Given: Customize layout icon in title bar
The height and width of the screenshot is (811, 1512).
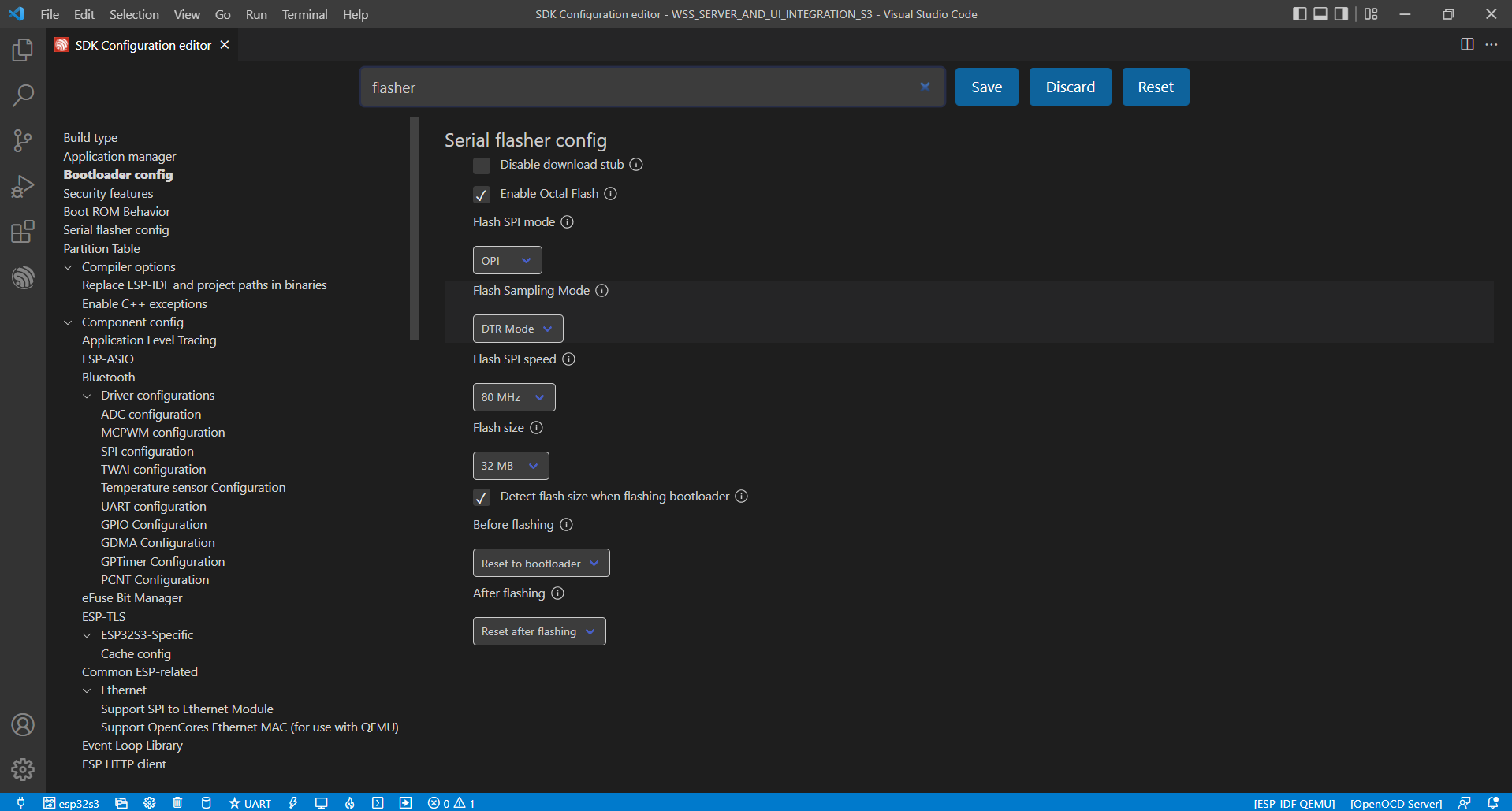Looking at the screenshot, I should [1371, 13].
